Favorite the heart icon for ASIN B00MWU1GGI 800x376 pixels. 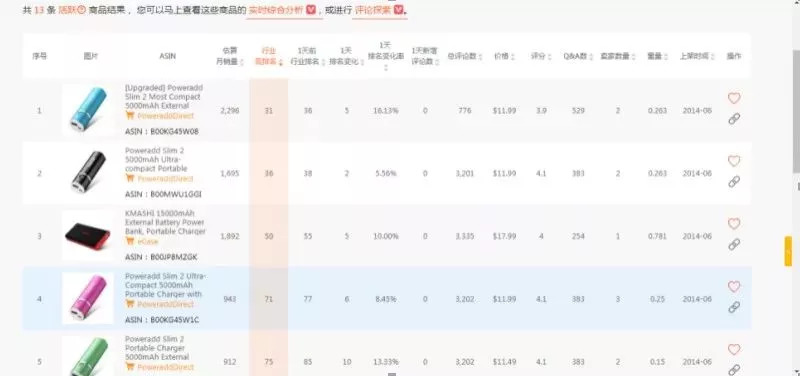pos(734,161)
